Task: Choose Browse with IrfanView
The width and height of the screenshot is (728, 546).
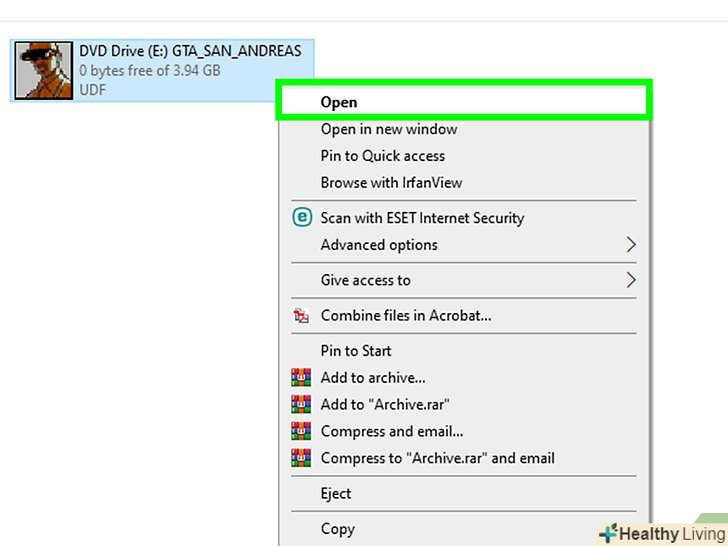Action: 391,183
